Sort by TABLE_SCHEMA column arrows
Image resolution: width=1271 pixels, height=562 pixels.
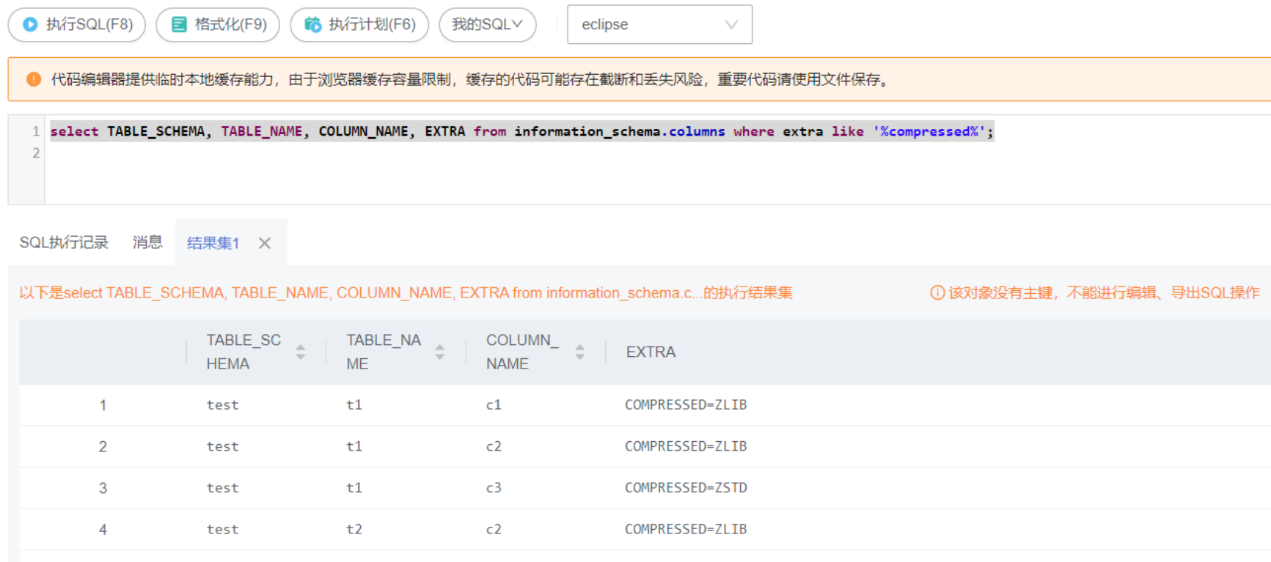click(x=300, y=352)
